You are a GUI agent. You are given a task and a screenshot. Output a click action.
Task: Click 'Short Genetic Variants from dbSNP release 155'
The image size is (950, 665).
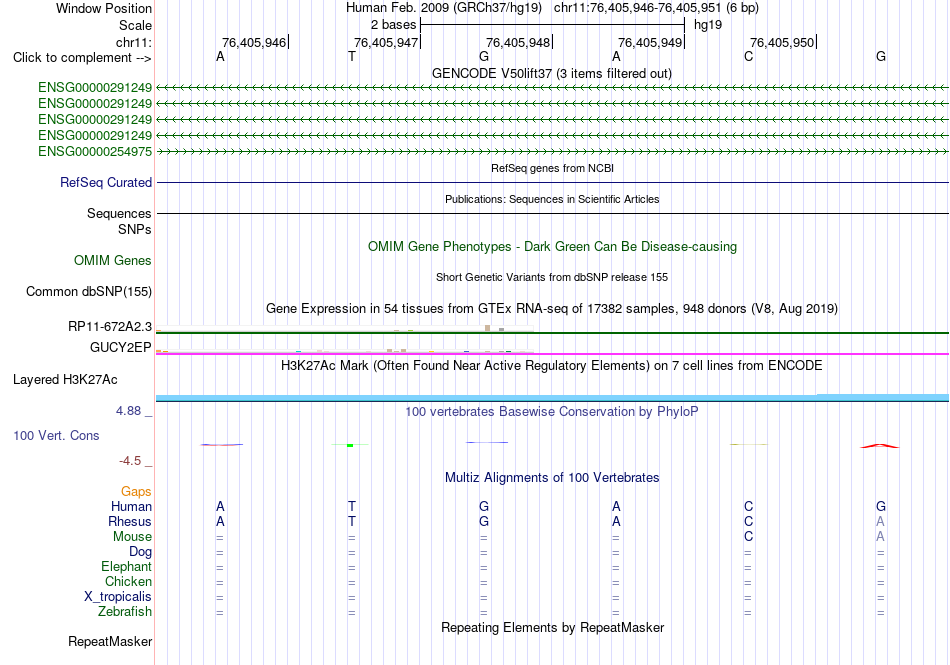552,277
